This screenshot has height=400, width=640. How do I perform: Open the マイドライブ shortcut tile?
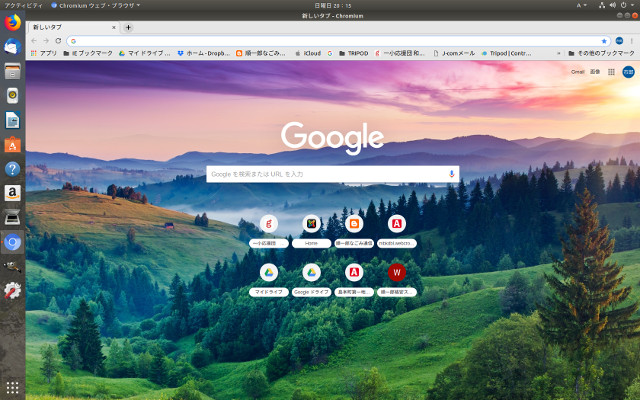[x=269, y=272]
